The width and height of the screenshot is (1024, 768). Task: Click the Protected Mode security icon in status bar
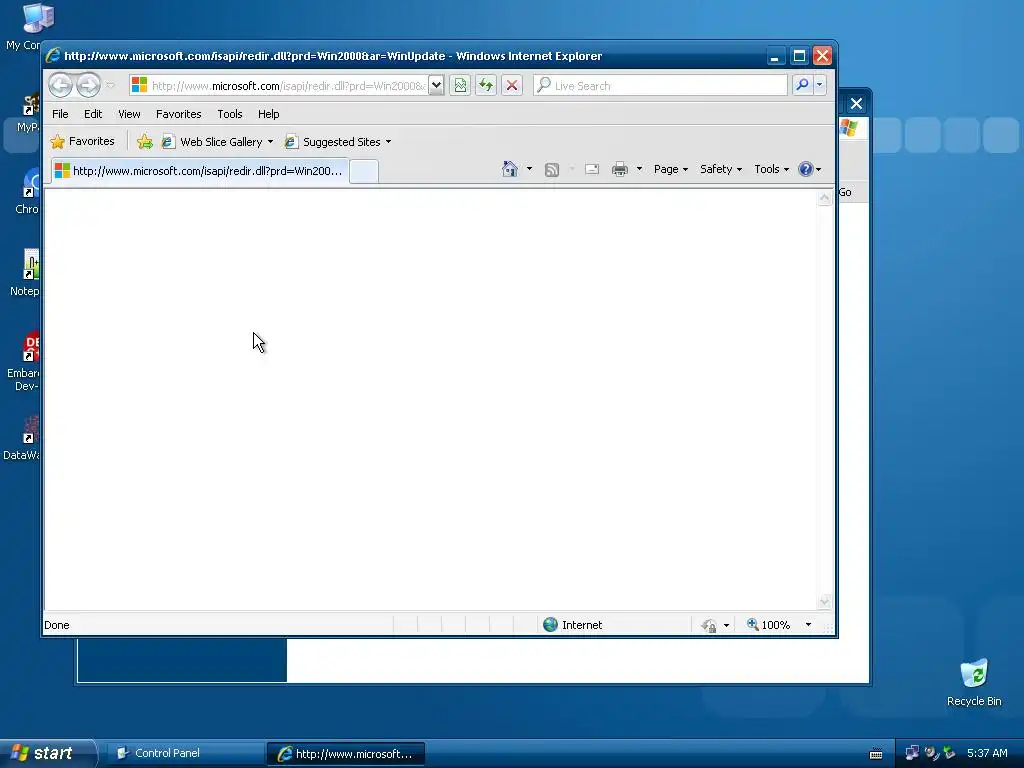(709, 626)
